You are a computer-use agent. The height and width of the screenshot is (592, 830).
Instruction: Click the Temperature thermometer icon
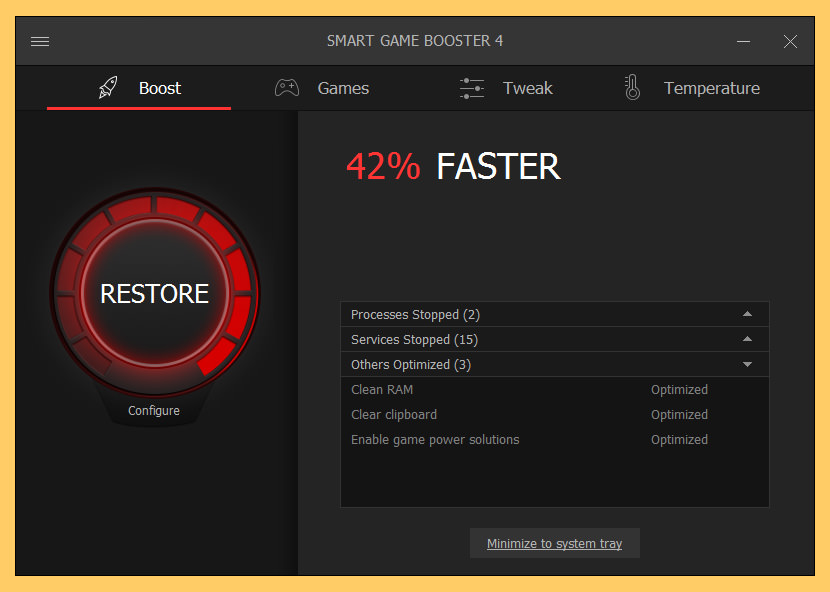632,87
